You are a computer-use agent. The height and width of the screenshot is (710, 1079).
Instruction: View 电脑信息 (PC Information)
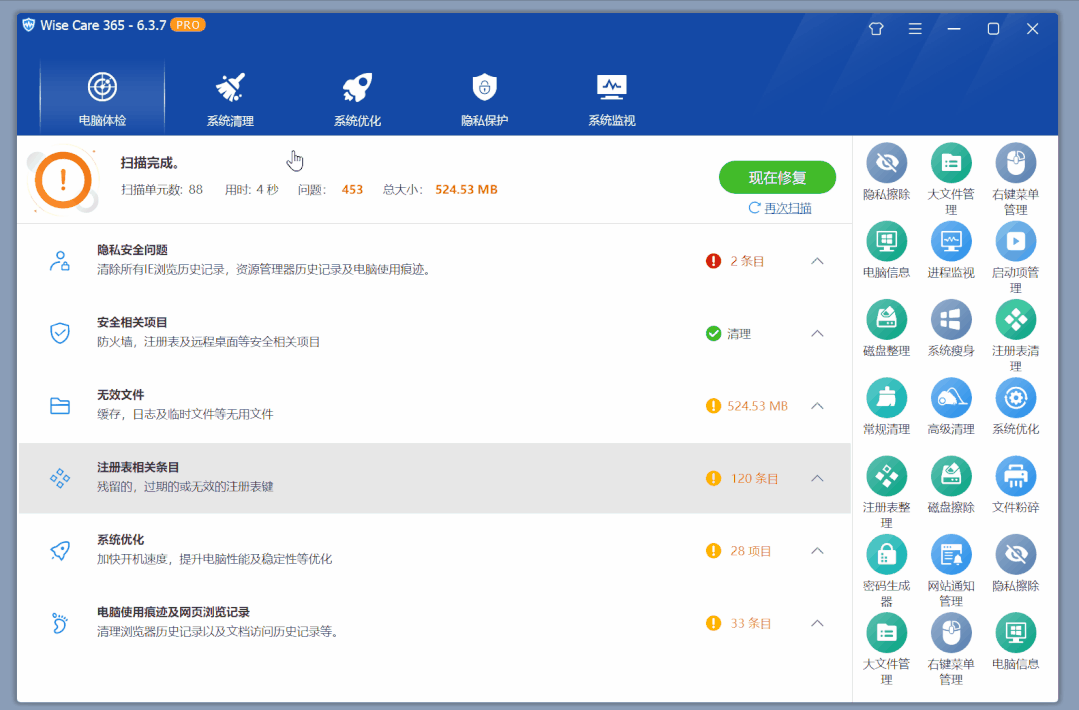click(x=886, y=242)
